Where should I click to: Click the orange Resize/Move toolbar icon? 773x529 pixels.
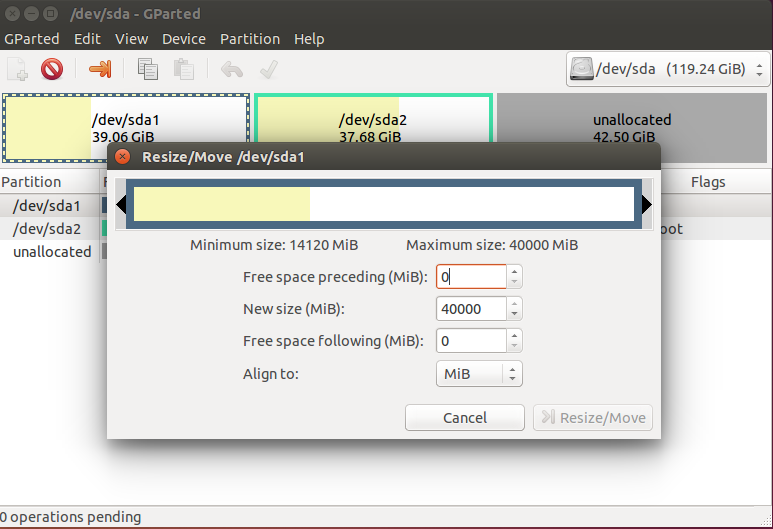point(100,69)
